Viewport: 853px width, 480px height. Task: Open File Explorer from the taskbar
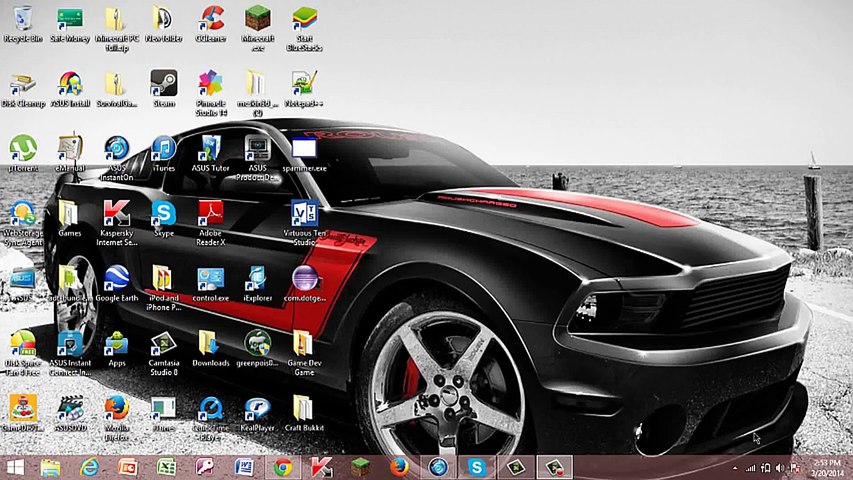click(51, 467)
